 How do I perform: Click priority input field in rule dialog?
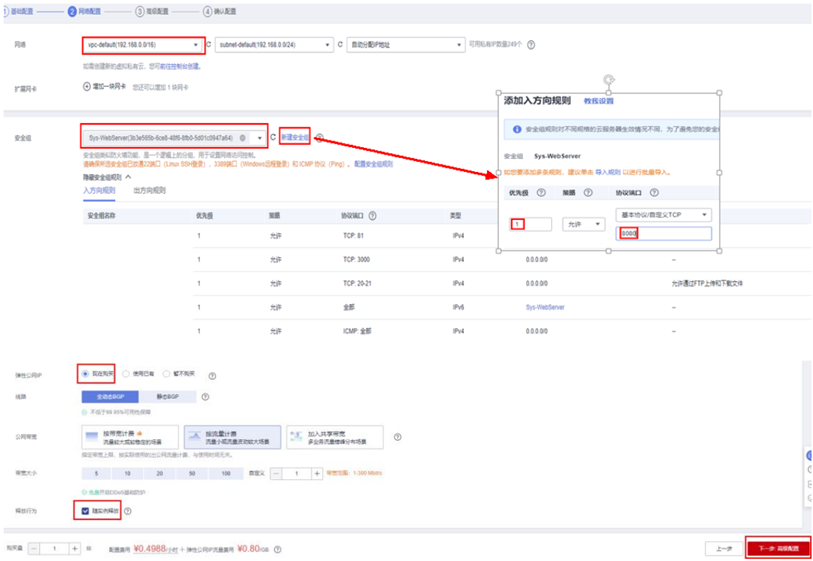pos(530,224)
